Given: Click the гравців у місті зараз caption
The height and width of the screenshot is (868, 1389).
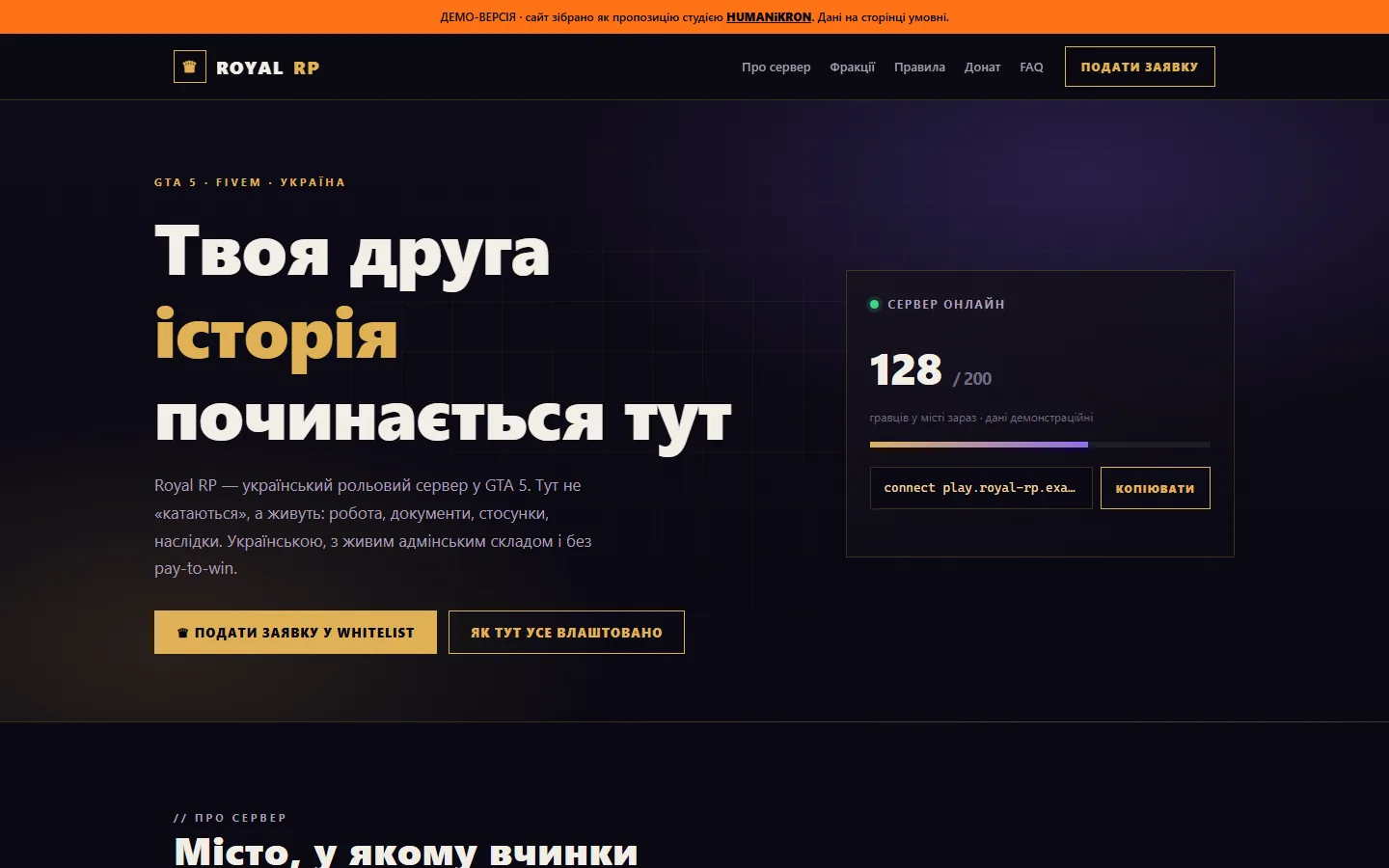Looking at the screenshot, I should [981, 418].
